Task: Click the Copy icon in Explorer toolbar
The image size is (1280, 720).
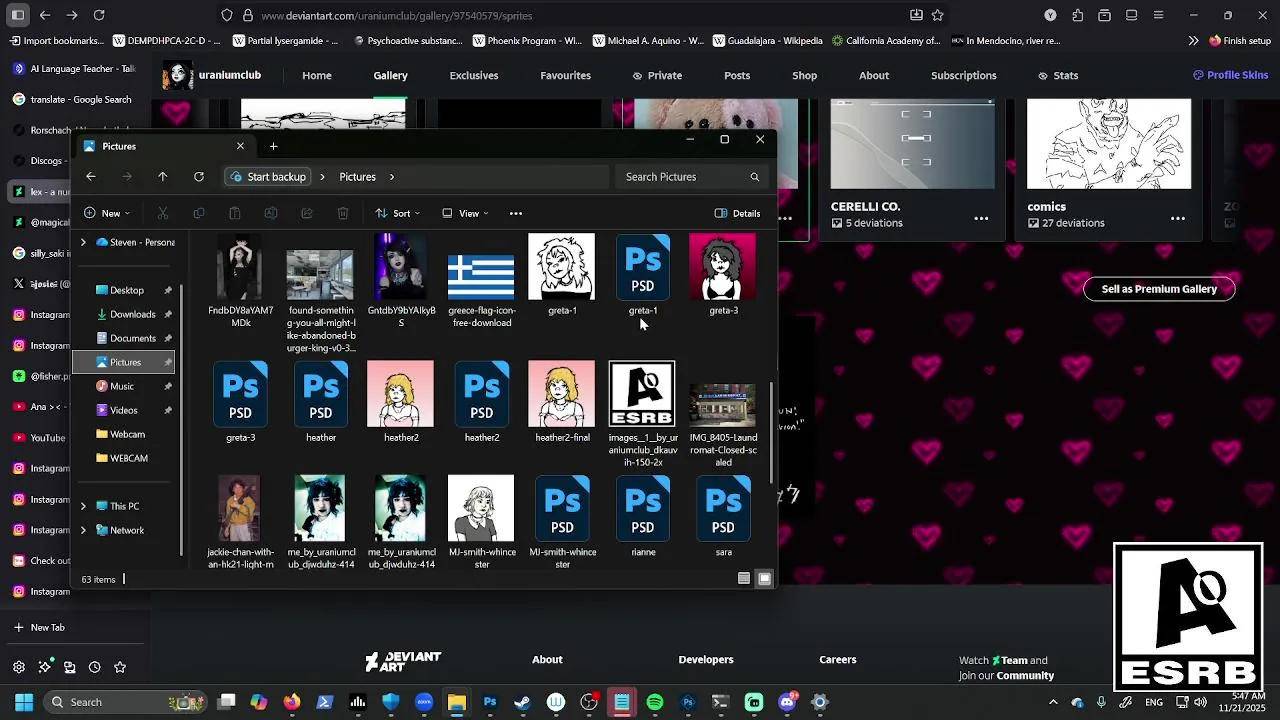Action: pos(199,213)
